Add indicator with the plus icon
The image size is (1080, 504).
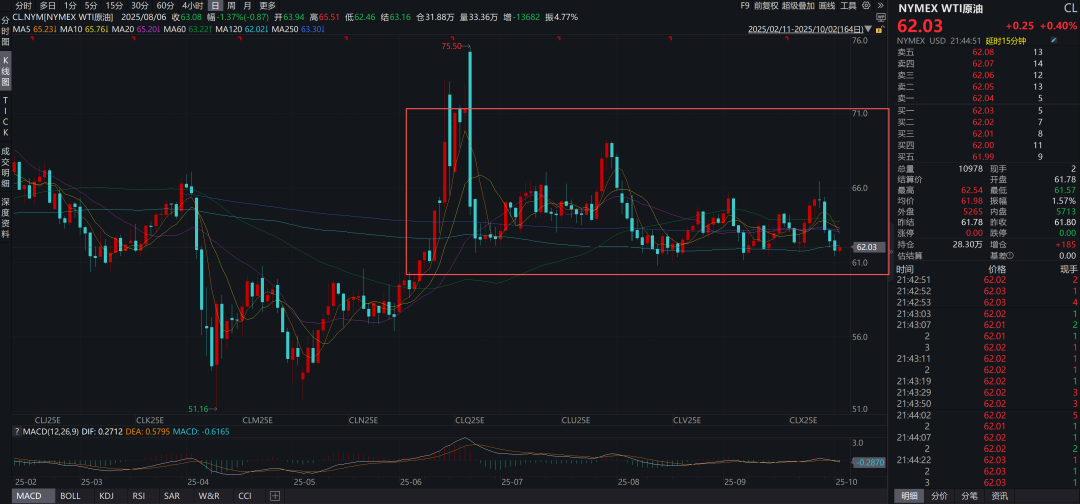[275, 495]
